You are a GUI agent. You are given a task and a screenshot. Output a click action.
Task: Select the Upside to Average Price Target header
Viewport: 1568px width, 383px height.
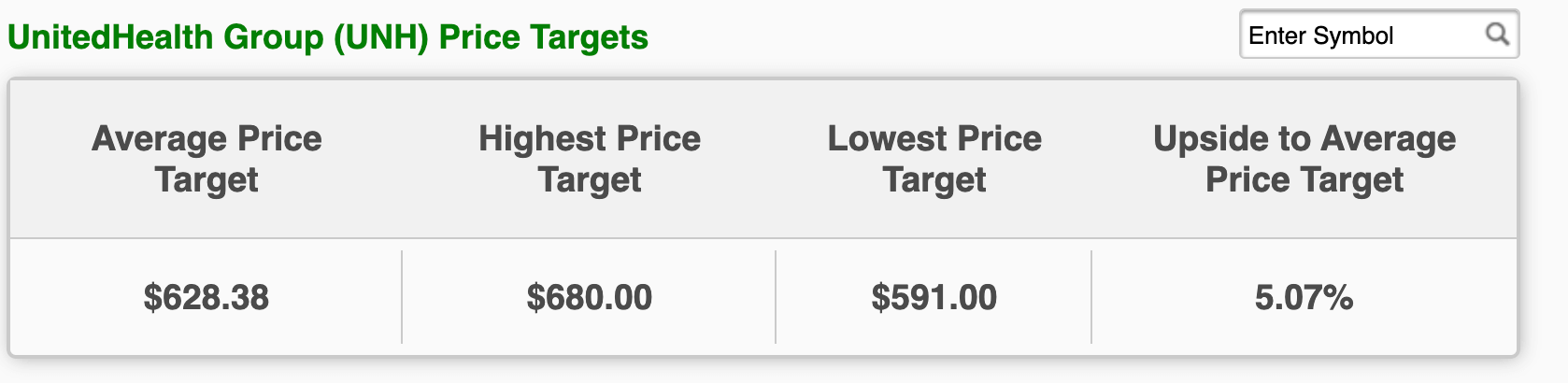(1304, 159)
